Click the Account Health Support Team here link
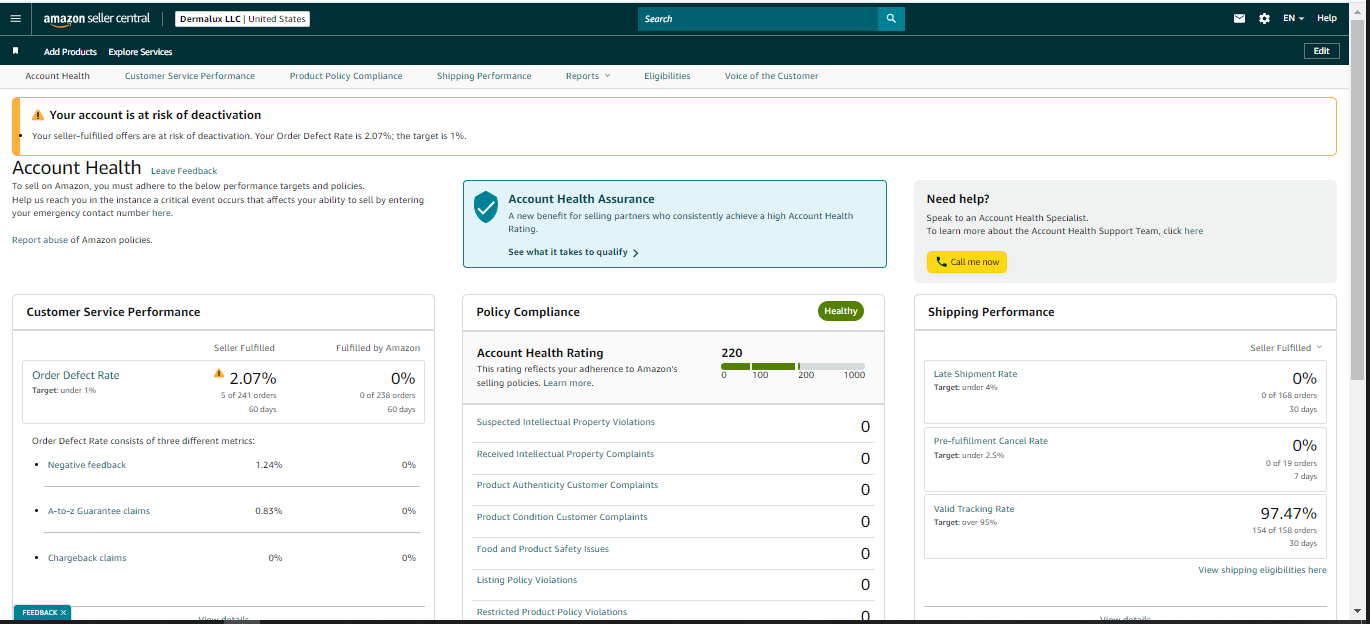Screen dimensions: 1370x624 coord(1194,231)
